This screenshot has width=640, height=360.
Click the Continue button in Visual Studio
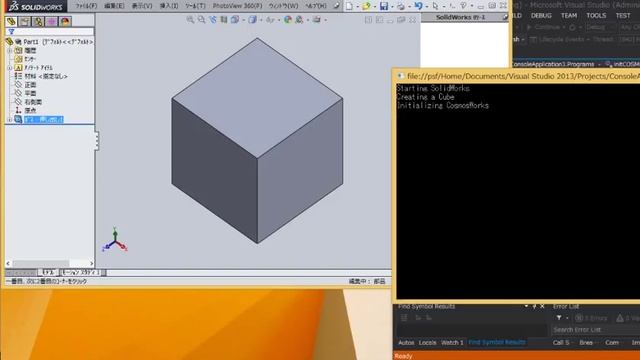tap(544, 27)
